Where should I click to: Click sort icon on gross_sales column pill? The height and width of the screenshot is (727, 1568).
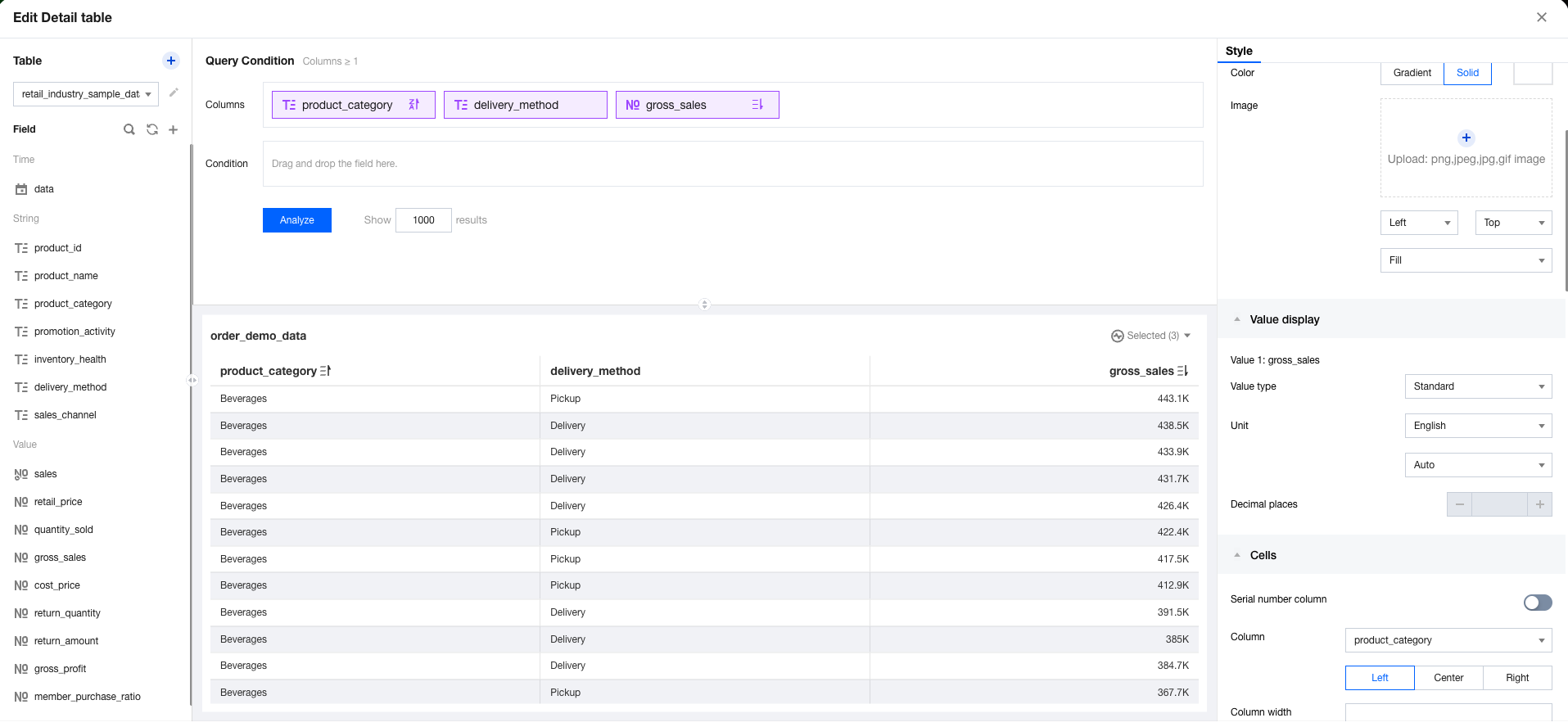point(757,105)
